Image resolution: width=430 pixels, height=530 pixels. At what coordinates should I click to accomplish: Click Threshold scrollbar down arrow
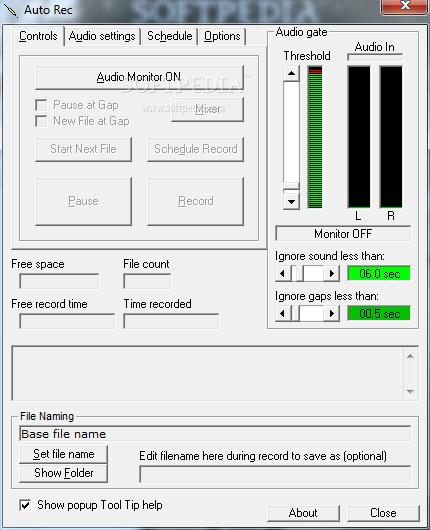[291, 201]
